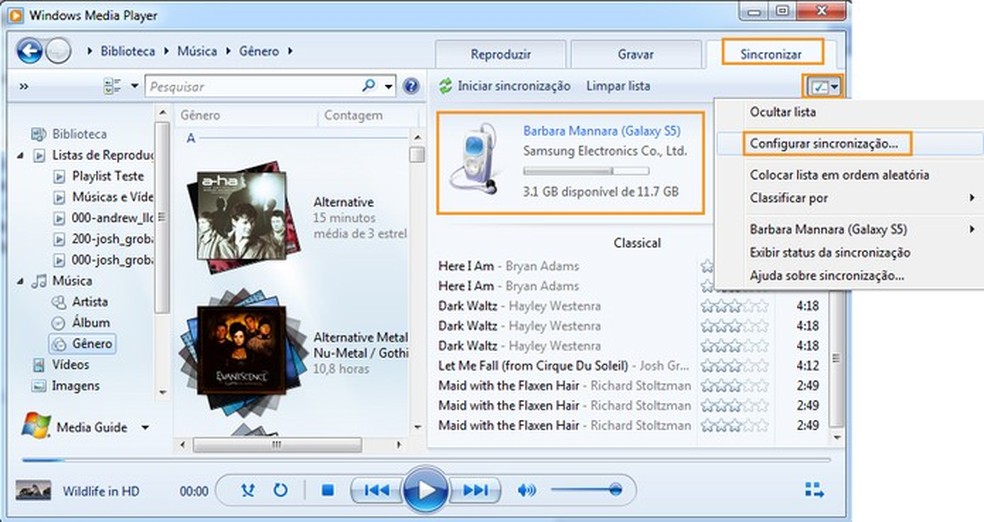The image size is (984, 522).
Task: Click the Play button
Action: coord(426,490)
